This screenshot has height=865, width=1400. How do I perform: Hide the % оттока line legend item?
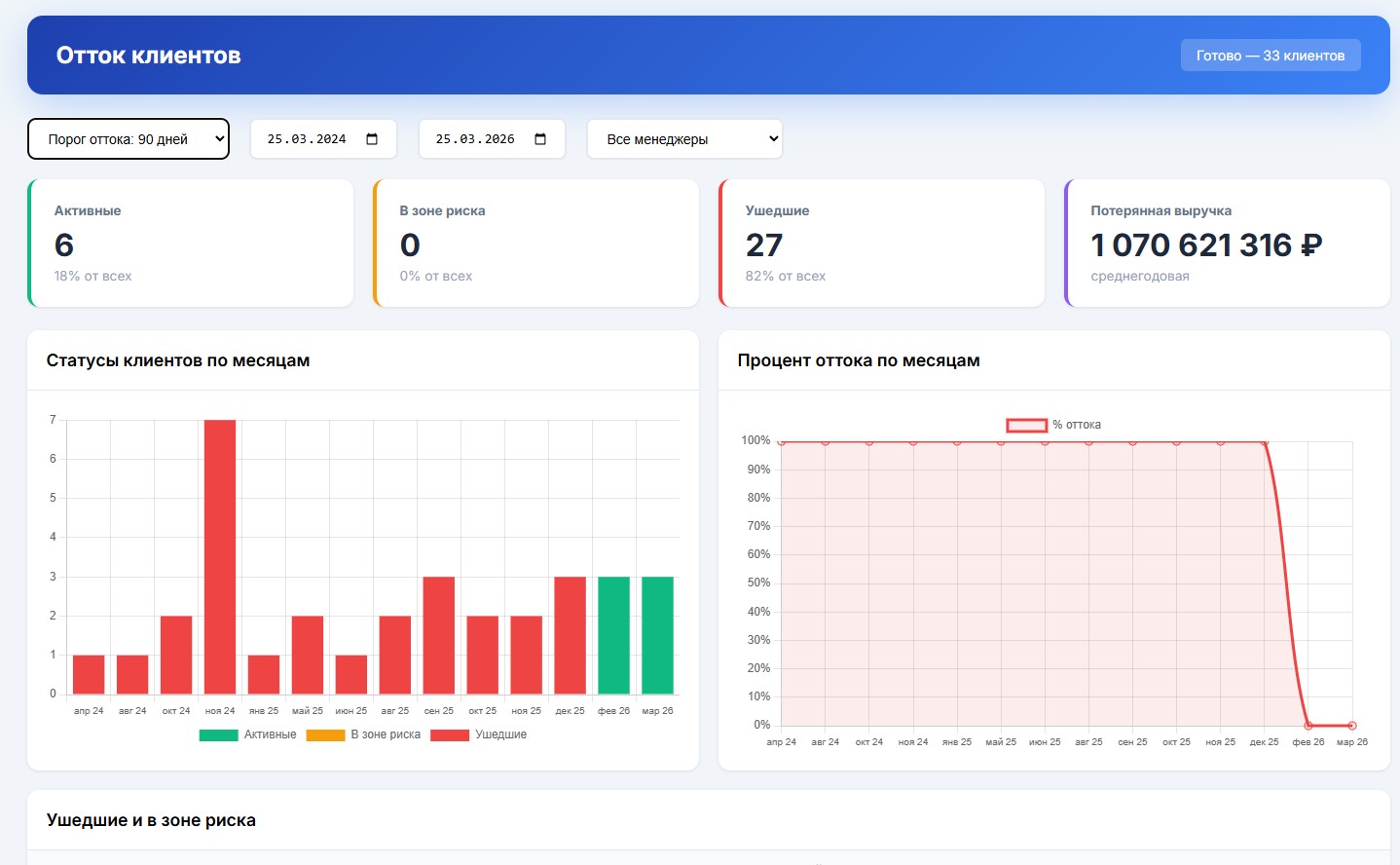(x=1053, y=425)
